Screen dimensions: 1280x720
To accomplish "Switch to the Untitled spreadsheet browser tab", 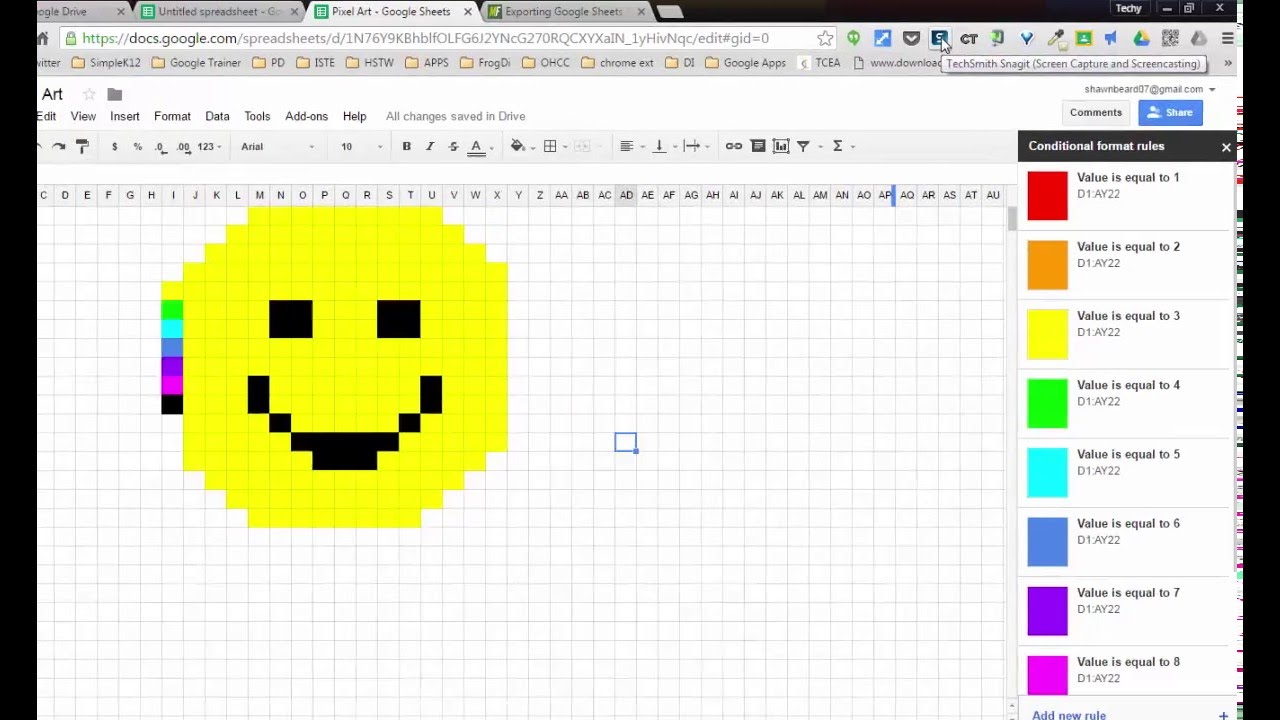I will [x=220, y=12].
